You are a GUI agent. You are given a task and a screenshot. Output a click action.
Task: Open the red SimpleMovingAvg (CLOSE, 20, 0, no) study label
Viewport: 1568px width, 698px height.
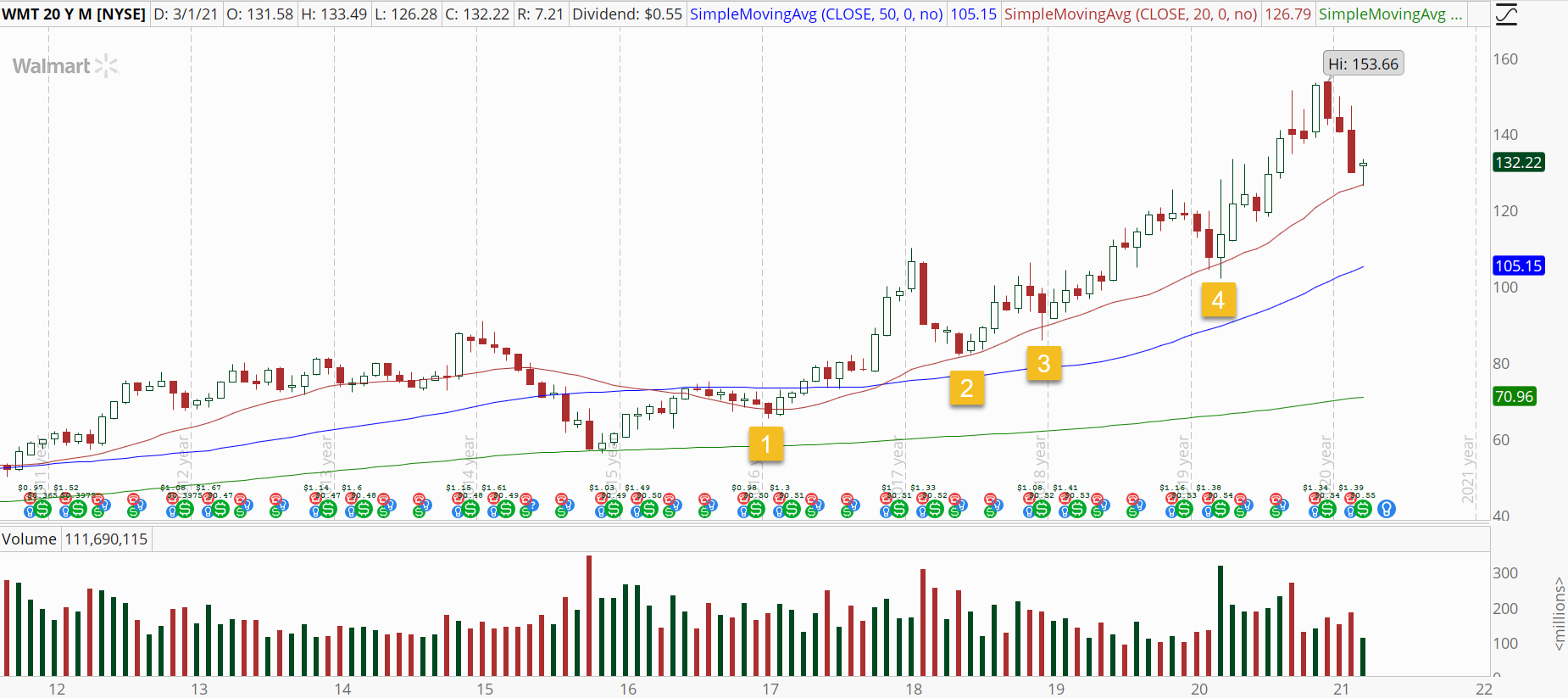[x=1131, y=14]
